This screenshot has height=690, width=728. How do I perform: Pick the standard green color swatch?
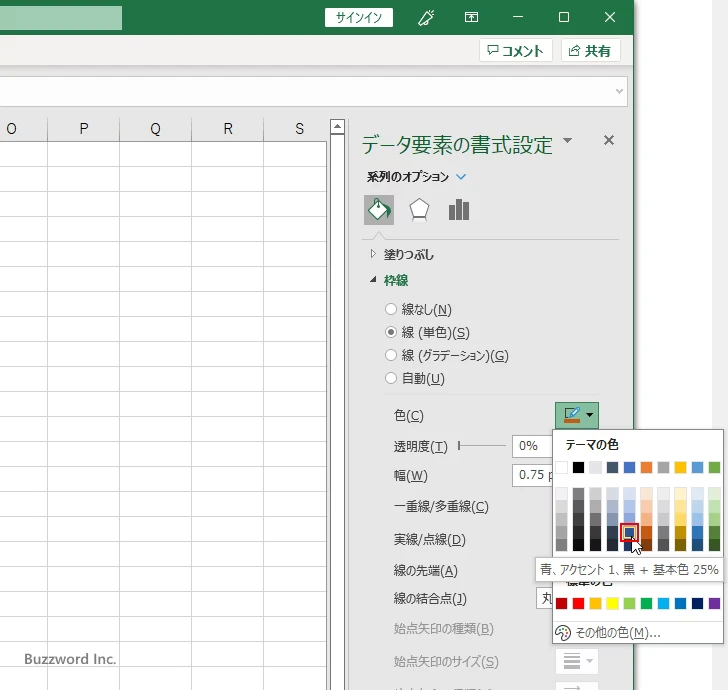point(646,603)
